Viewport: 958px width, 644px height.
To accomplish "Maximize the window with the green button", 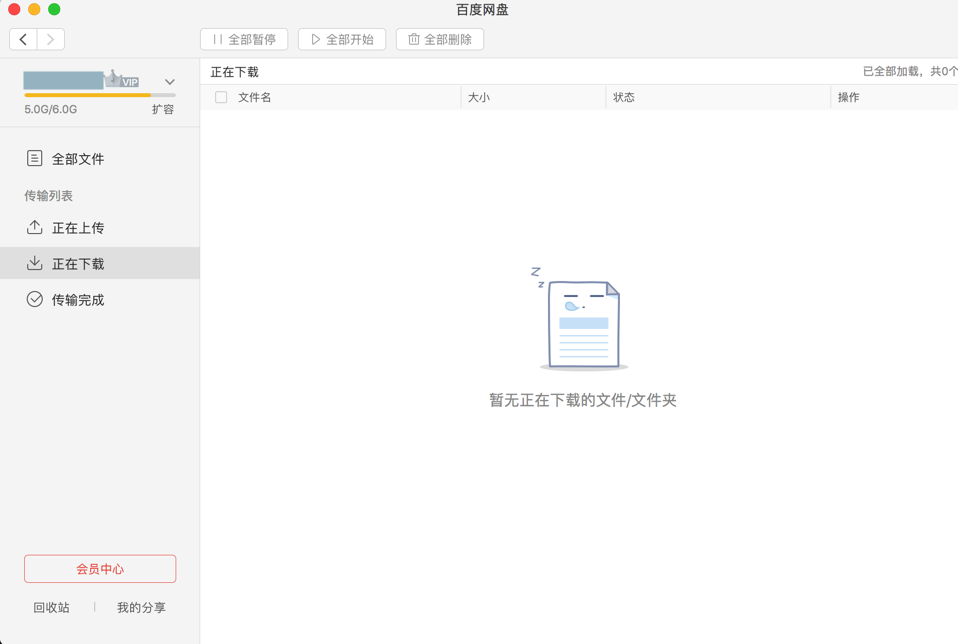I will 54,9.
